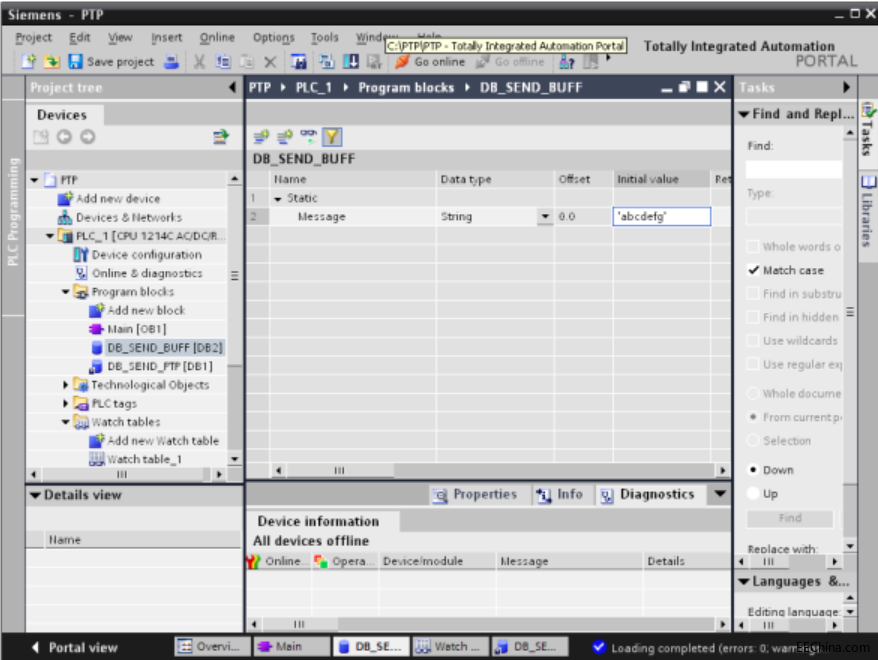Click the print icon in toolbar
Viewport: 878px width, 660px height.
point(171,62)
